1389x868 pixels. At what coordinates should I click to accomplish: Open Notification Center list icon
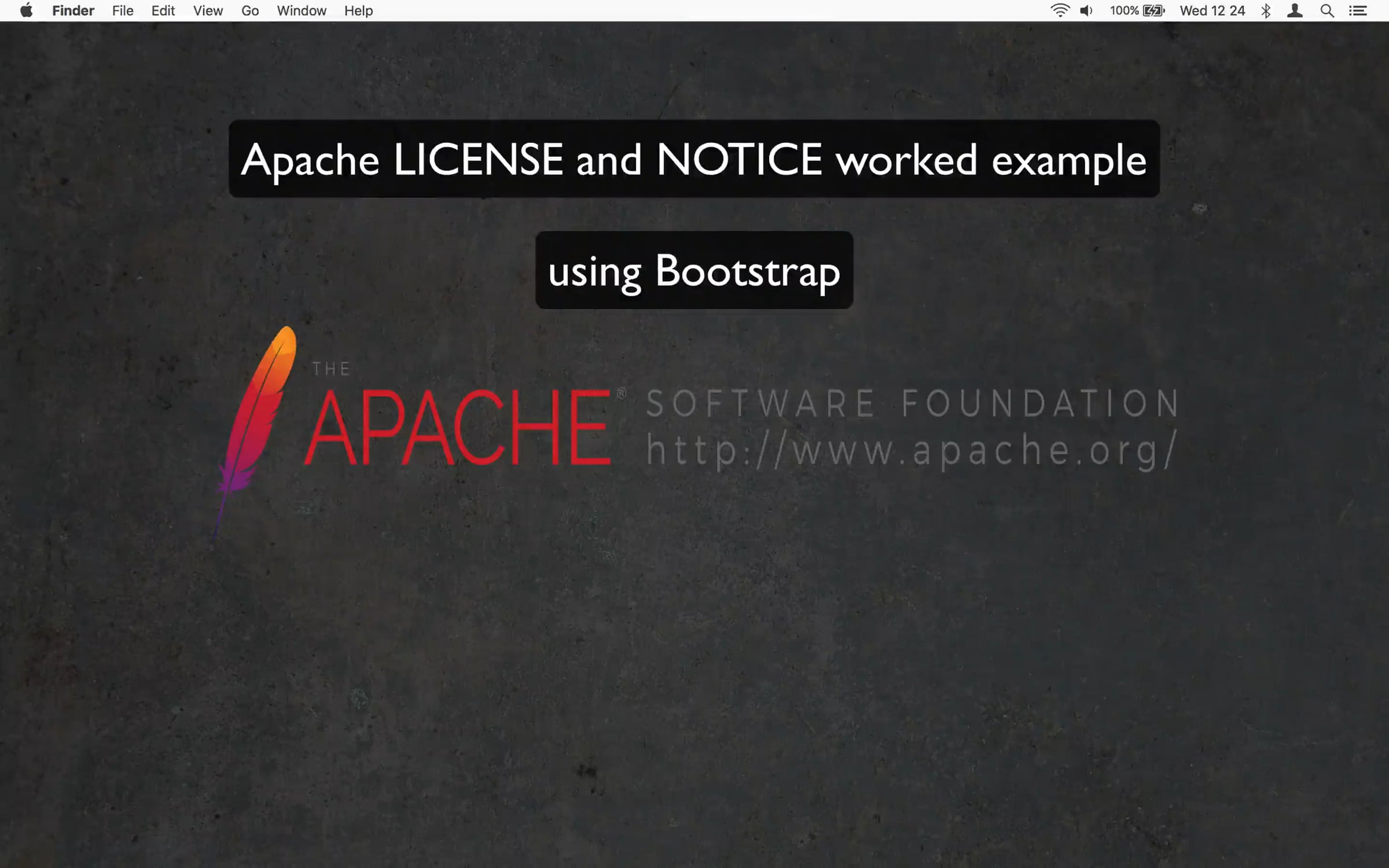(x=1358, y=10)
